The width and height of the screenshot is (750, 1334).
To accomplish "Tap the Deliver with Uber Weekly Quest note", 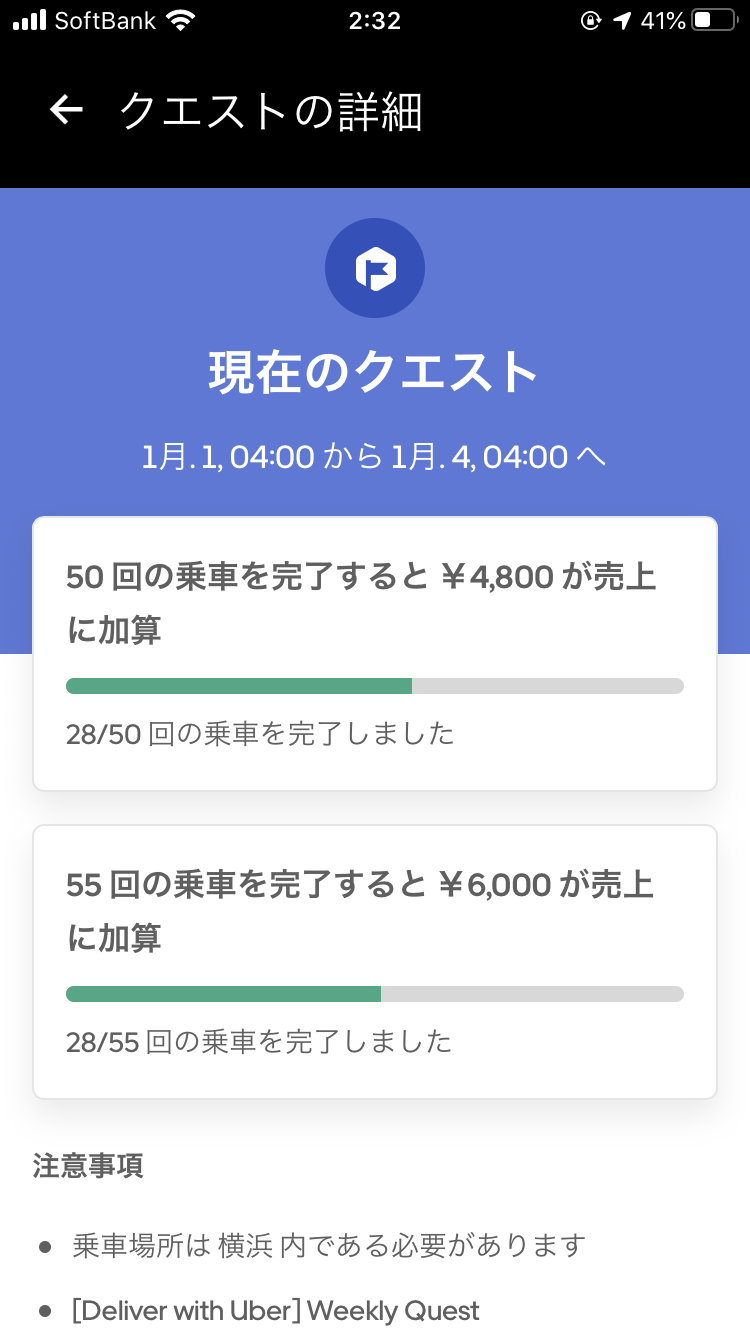I will coord(276,1310).
